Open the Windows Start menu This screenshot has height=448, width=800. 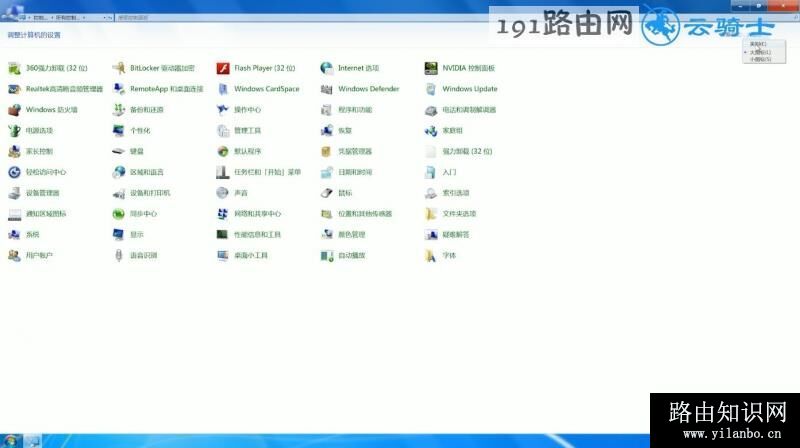tap(11, 441)
